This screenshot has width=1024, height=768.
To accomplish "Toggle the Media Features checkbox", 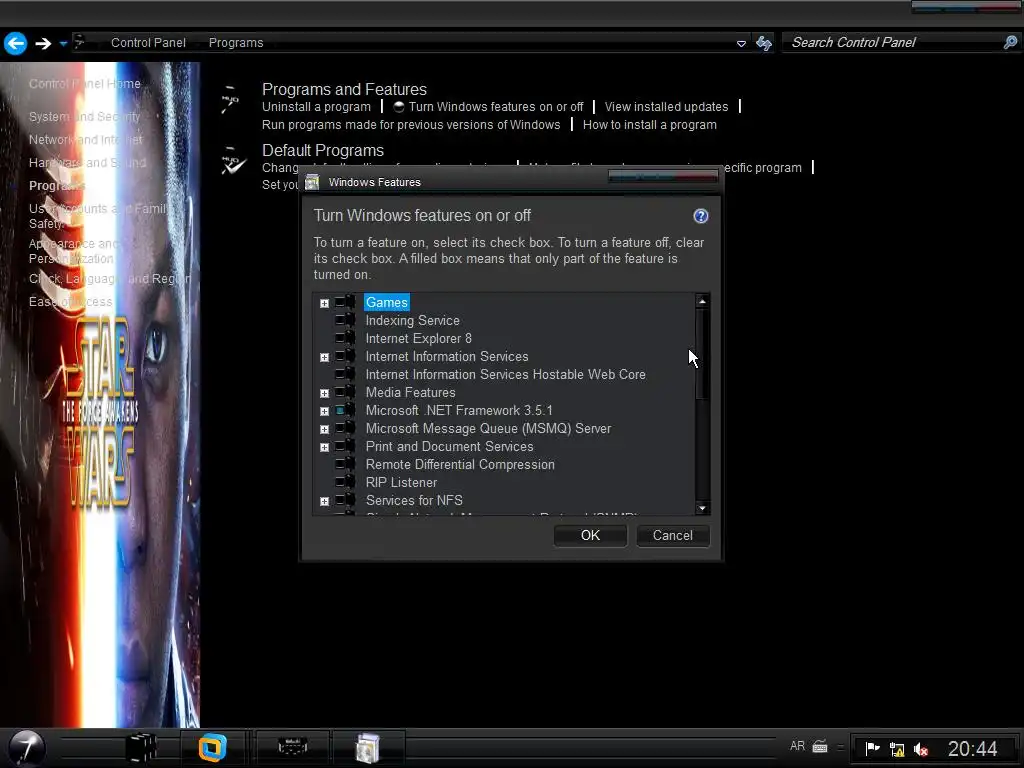I will point(340,392).
